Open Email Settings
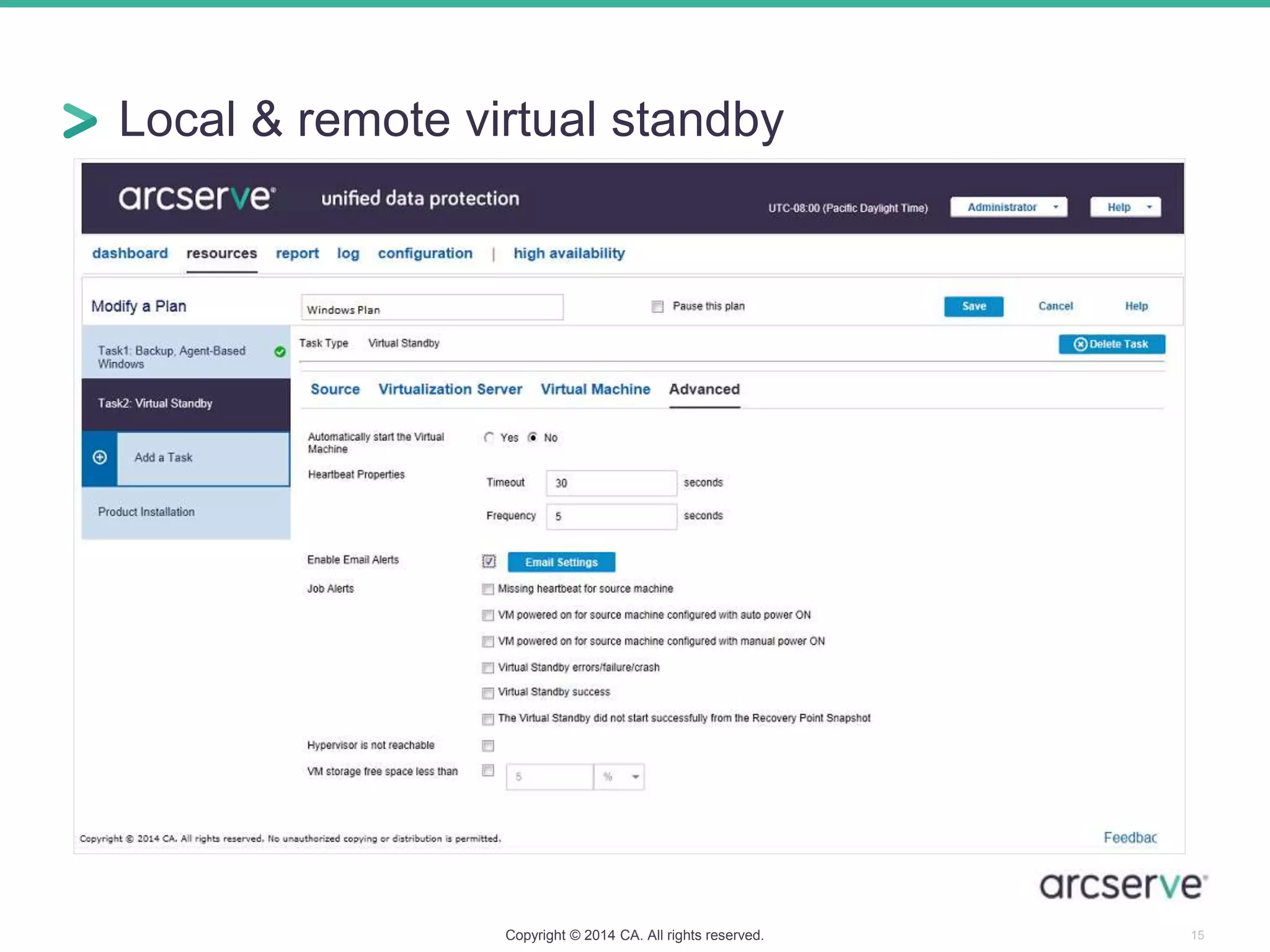This screenshot has height=952, width=1270. pyautogui.click(x=561, y=562)
